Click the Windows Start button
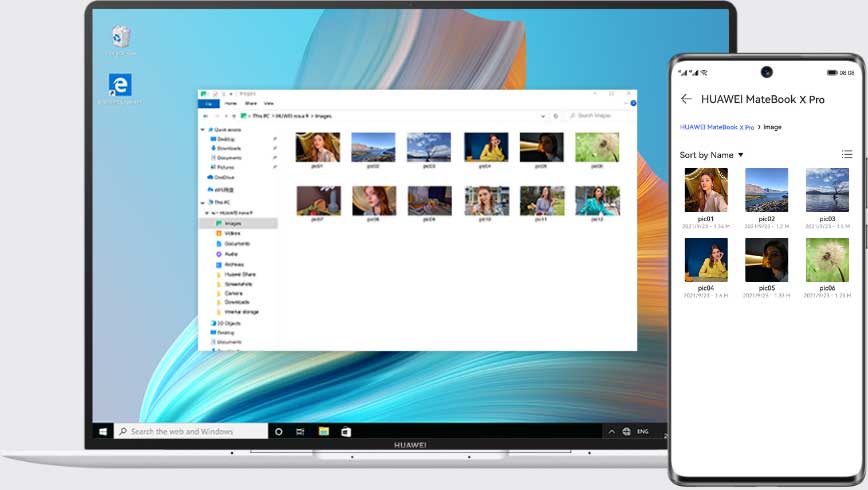The height and width of the screenshot is (490, 868). coord(103,431)
